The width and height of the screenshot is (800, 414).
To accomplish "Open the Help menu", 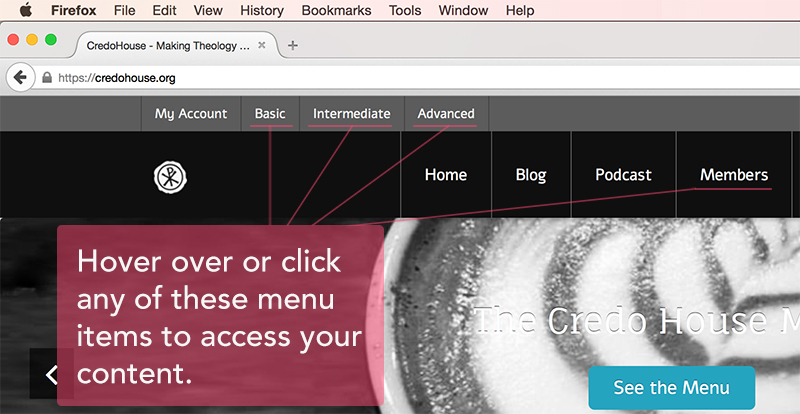I will [x=520, y=10].
